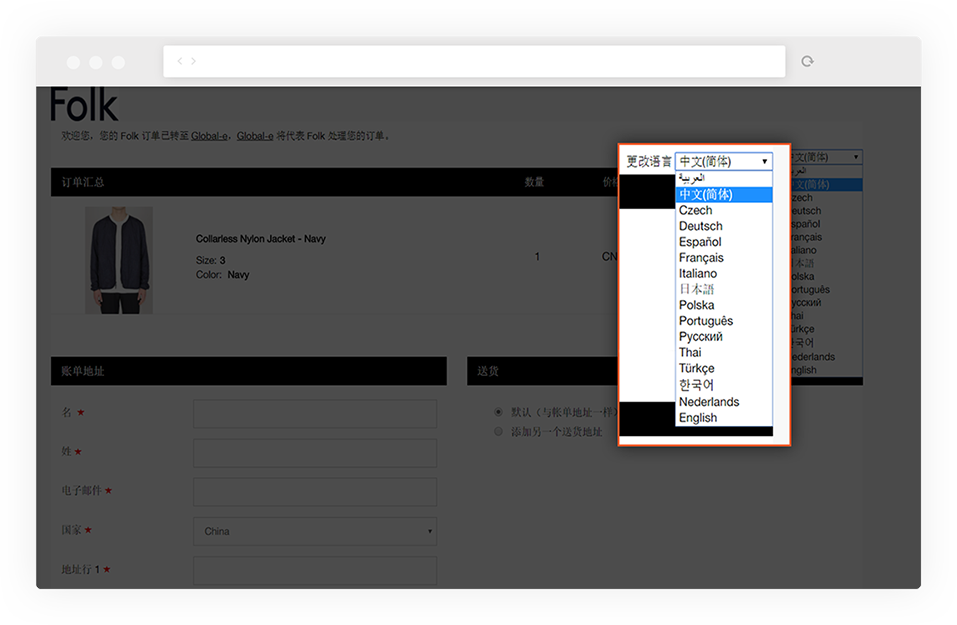Click the 'Color: Navy' text
Screen dimensions: 957x625
pos(222,275)
